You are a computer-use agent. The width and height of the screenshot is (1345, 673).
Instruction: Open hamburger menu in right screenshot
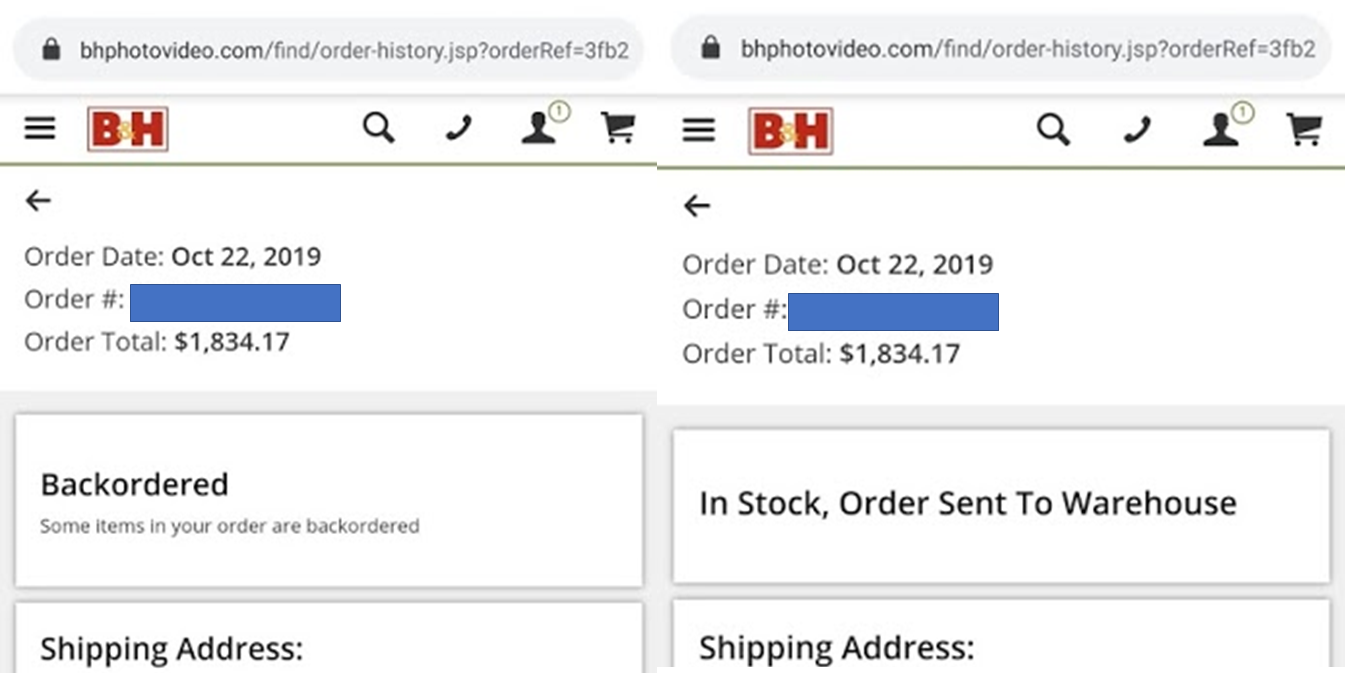[698, 130]
